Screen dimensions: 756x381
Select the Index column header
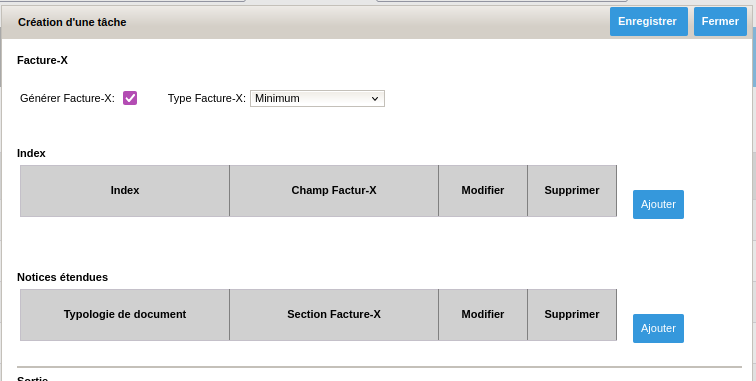click(125, 190)
